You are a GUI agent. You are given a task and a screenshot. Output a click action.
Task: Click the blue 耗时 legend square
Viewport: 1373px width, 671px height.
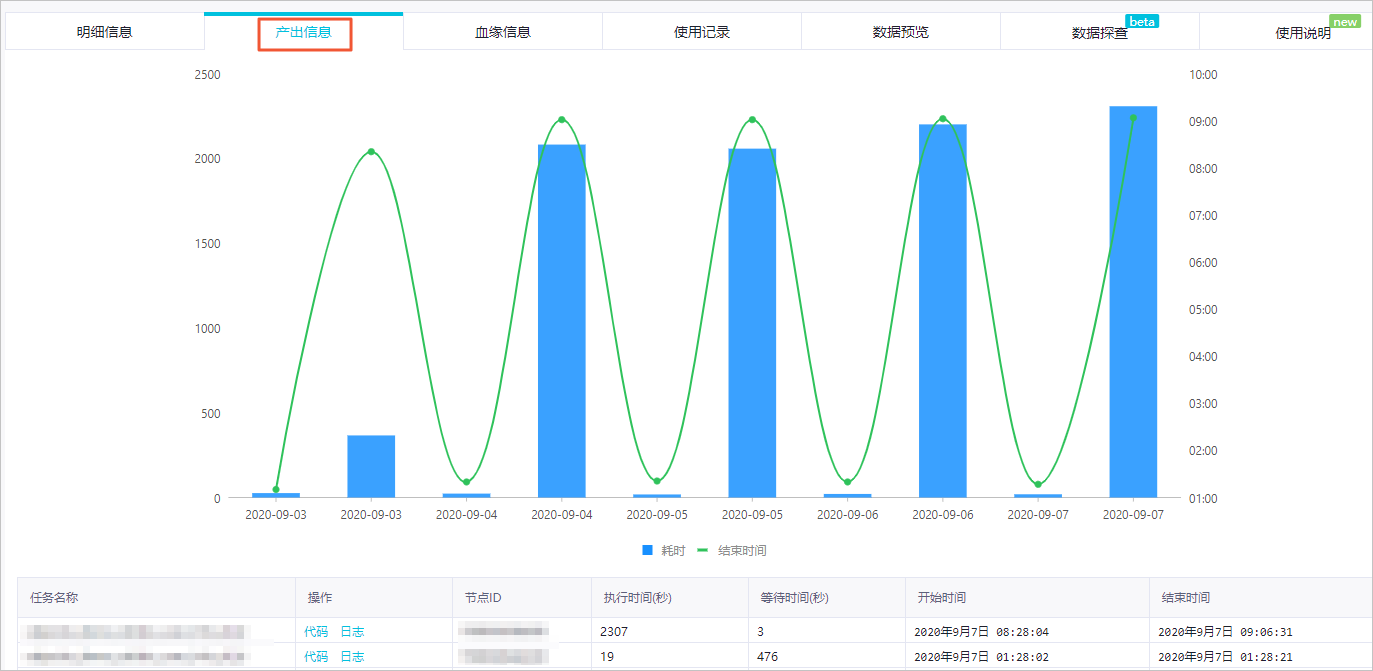[x=647, y=551]
